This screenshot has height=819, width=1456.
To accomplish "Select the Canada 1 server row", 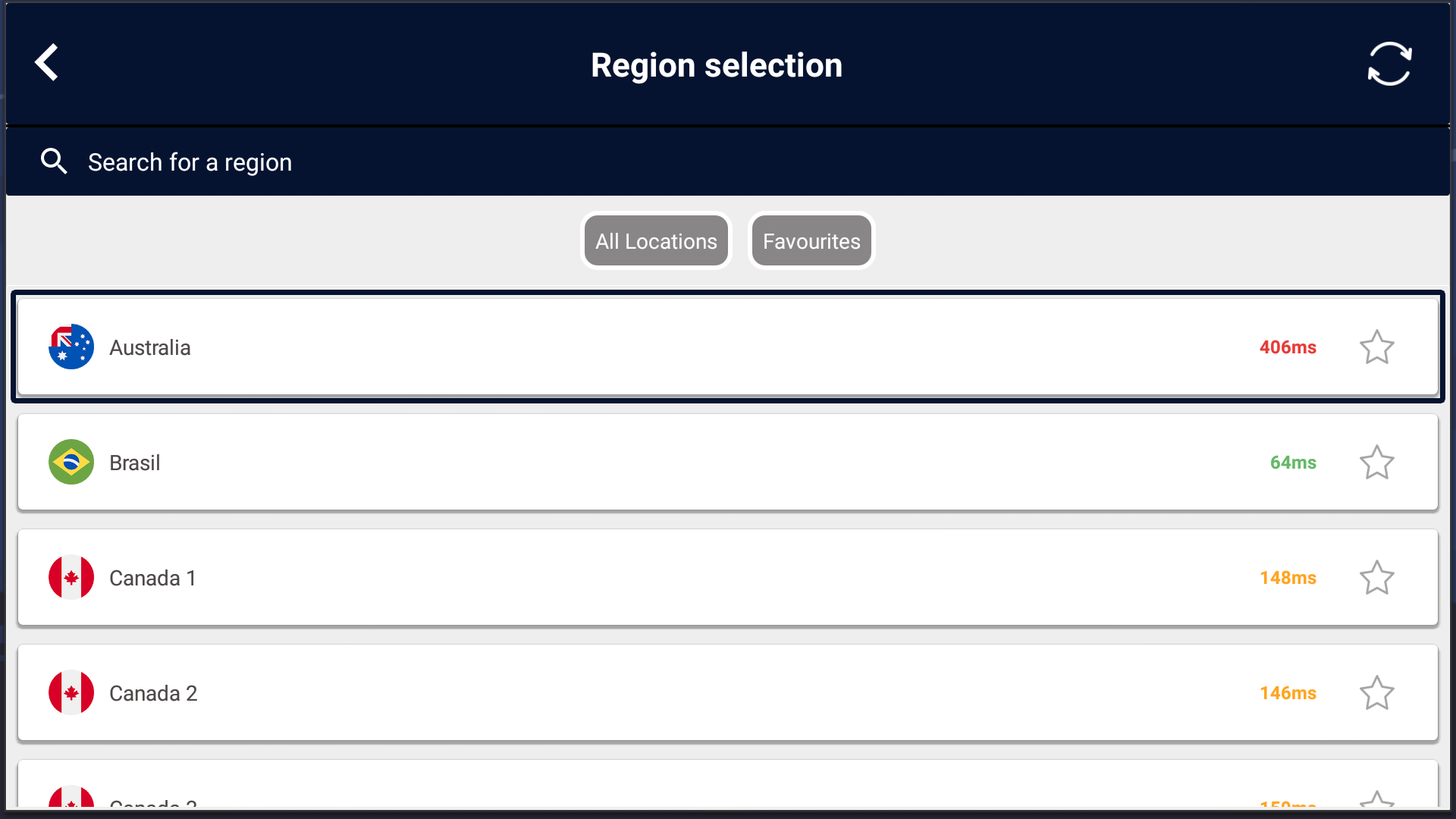I will [x=728, y=578].
